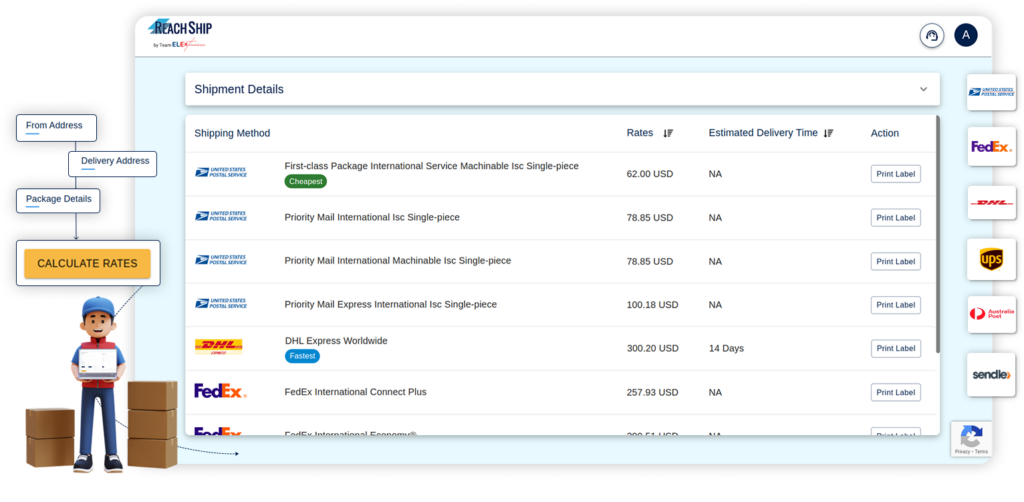The image size is (1024, 502).
Task: Click 'DHL Express Worldwide' method name
Action: [336, 341]
